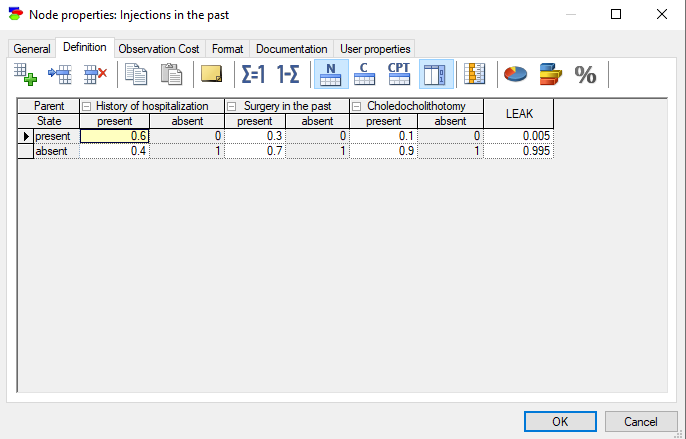The height and width of the screenshot is (439, 686).
Task: Select the cell with value 0.6
Action: 115,136
